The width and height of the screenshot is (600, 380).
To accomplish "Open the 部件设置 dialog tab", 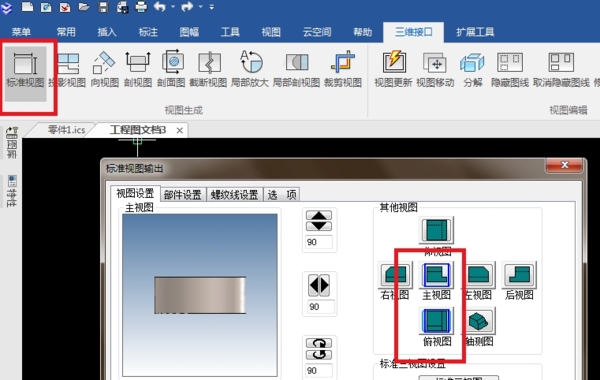I will pyautogui.click(x=183, y=195).
